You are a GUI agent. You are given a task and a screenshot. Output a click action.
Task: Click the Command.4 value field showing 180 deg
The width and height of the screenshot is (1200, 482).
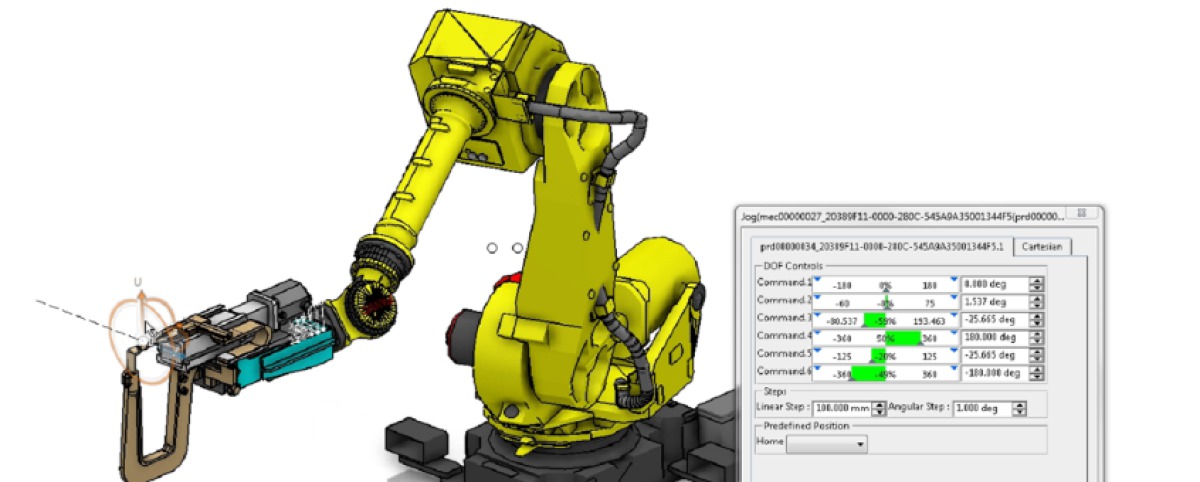click(994, 338)
